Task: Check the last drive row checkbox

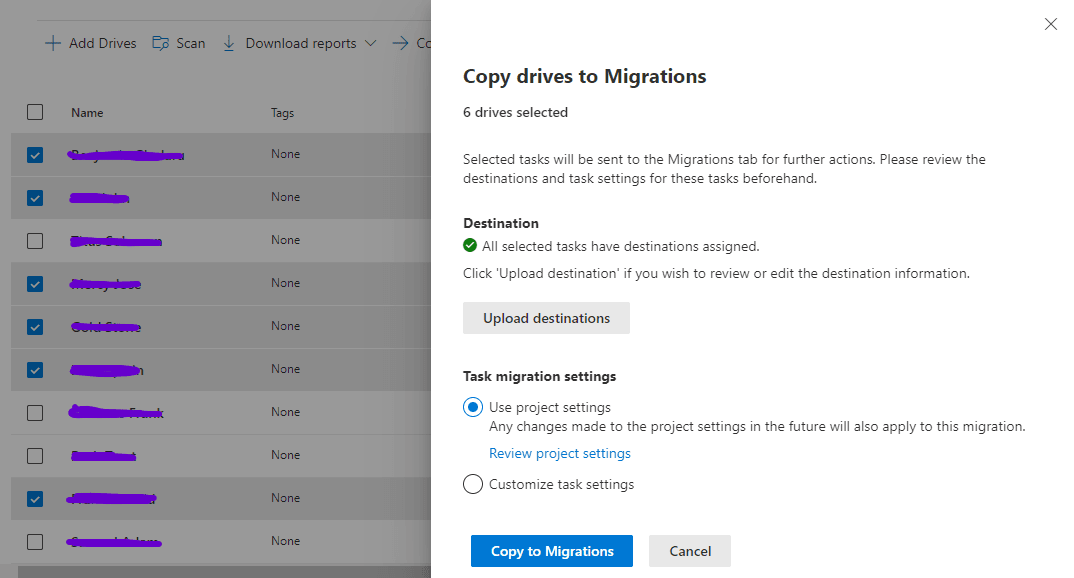Action: (x=35, y=542)
